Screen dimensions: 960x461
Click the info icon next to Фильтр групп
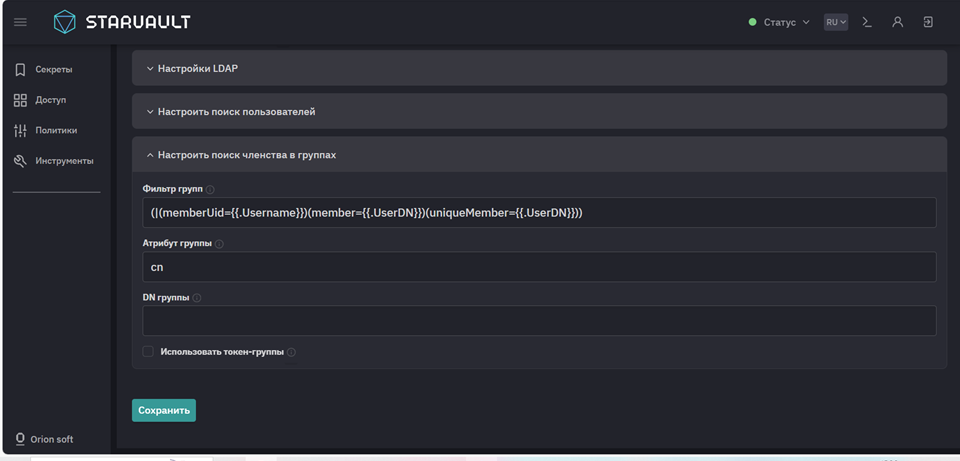click(210, 189)
